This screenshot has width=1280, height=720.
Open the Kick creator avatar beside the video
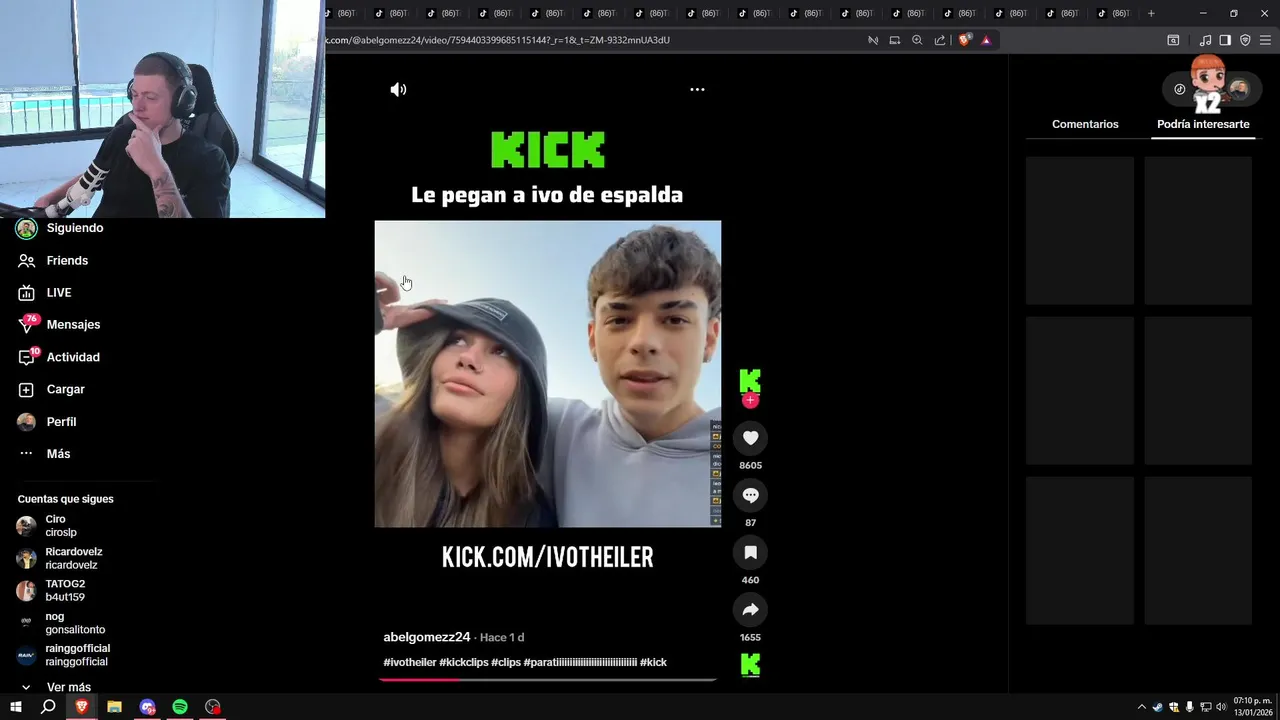(x=750, y=380)
